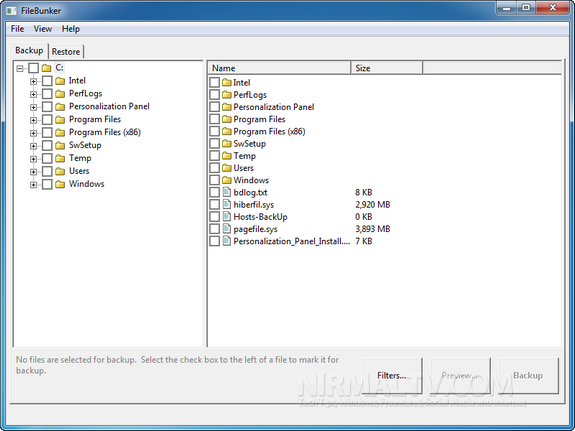Check the Intel checkbox in the tree
This screenshot has width=575, height=431.
click(x=47, y=81)
